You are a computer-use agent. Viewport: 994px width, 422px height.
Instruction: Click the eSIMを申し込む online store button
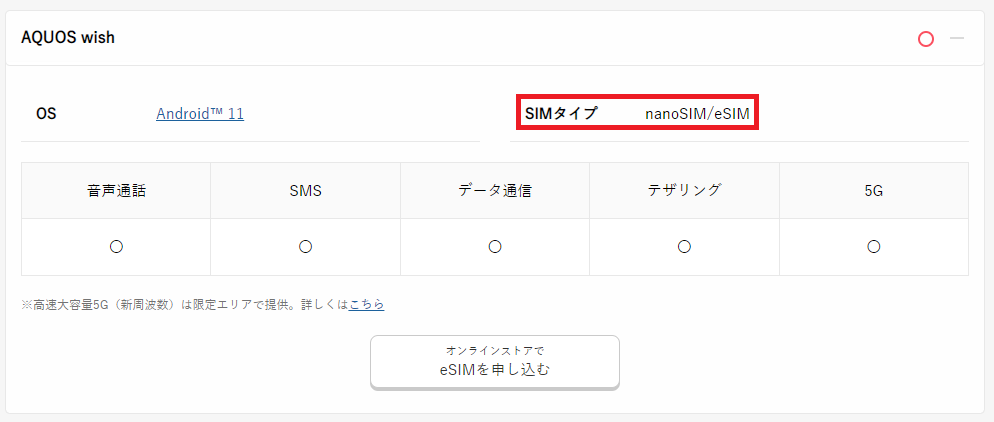[494, 362]
